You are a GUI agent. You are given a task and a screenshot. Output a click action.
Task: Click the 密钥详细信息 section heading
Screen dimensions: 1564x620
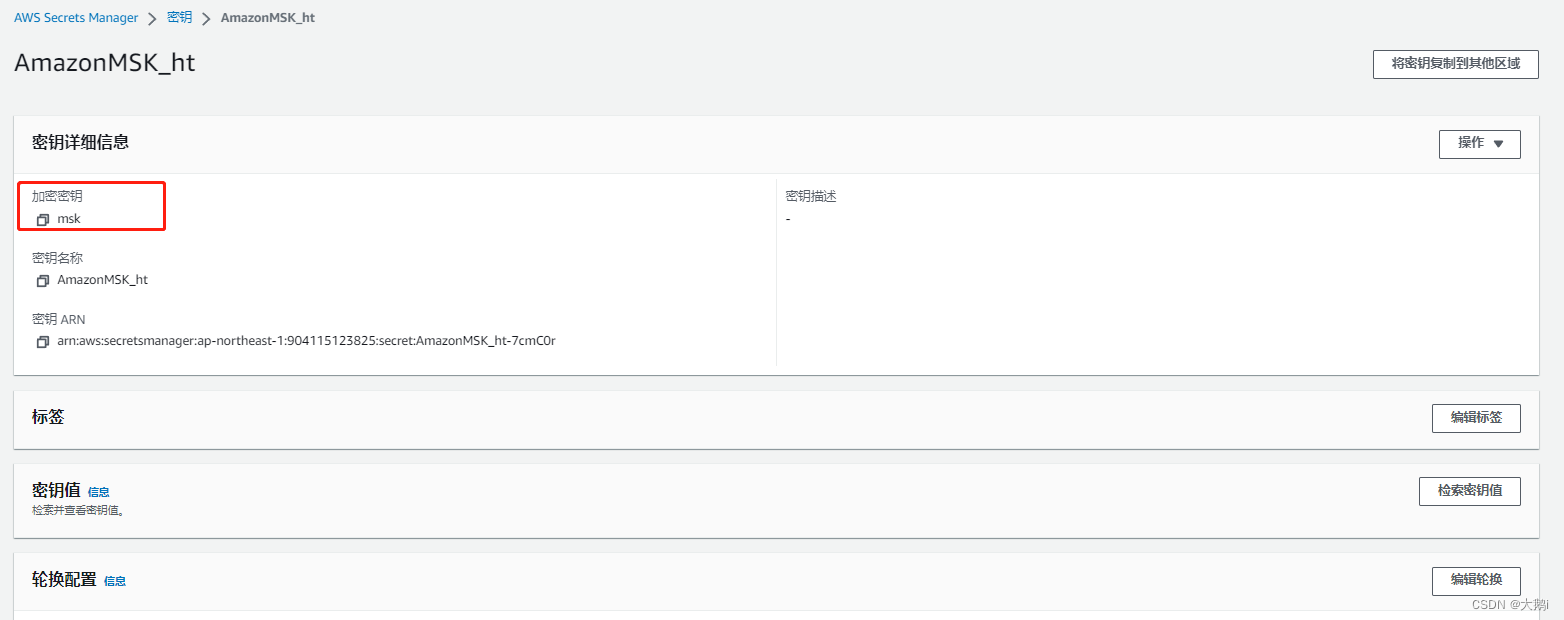(x=80, y=142)
